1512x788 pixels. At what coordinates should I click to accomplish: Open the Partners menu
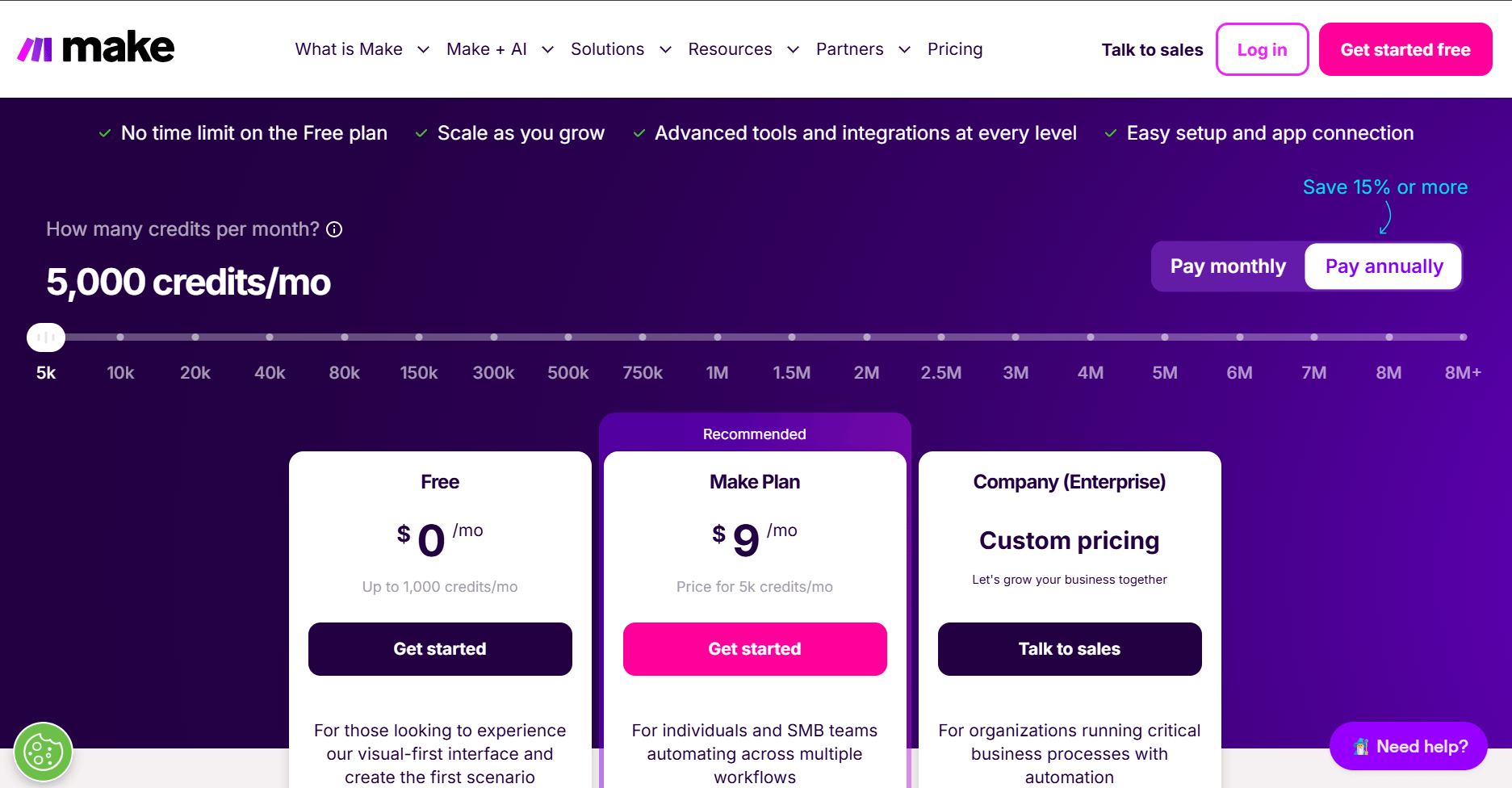863,49
